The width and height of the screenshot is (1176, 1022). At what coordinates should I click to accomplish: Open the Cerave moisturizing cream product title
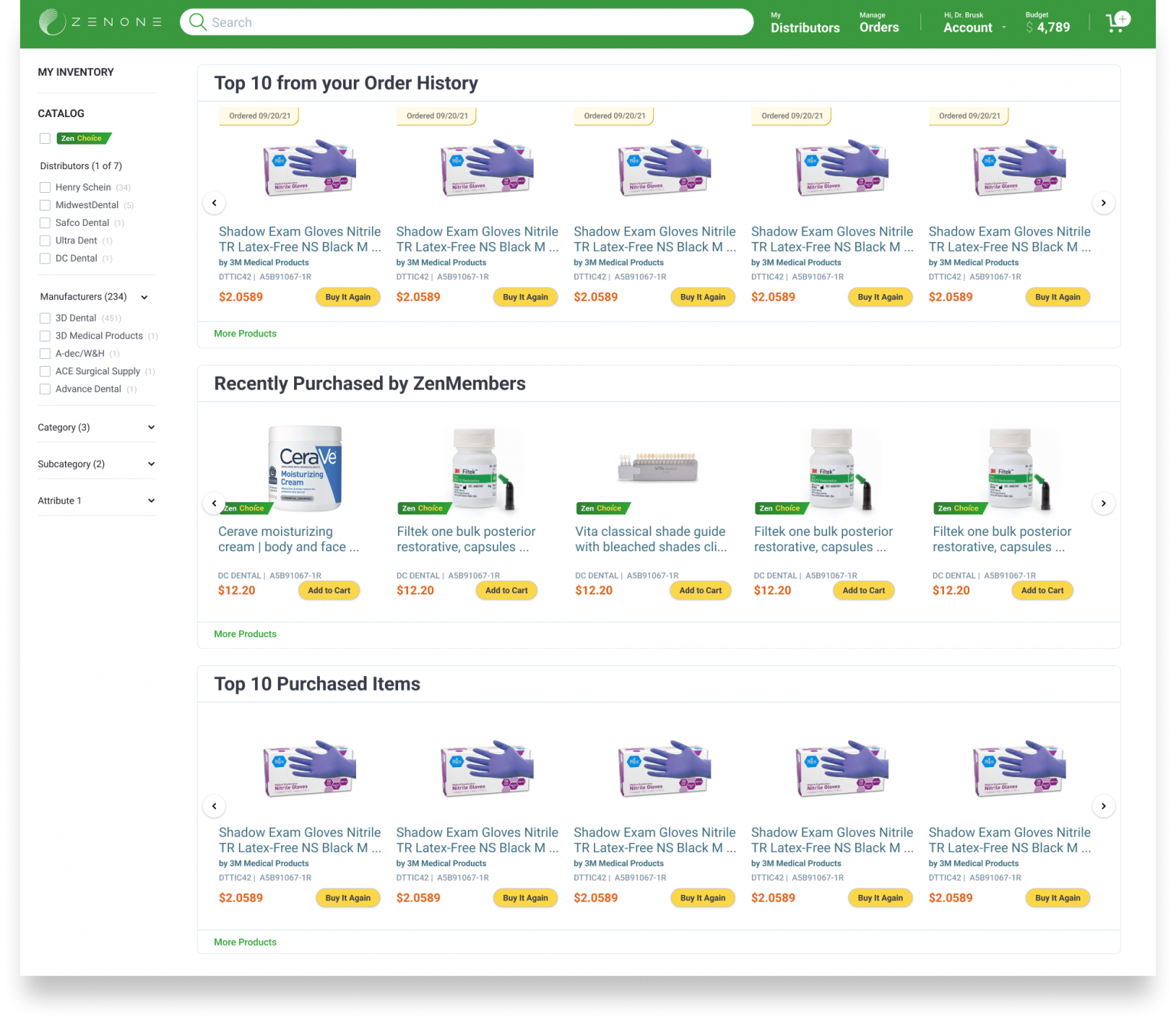[289, 539]
